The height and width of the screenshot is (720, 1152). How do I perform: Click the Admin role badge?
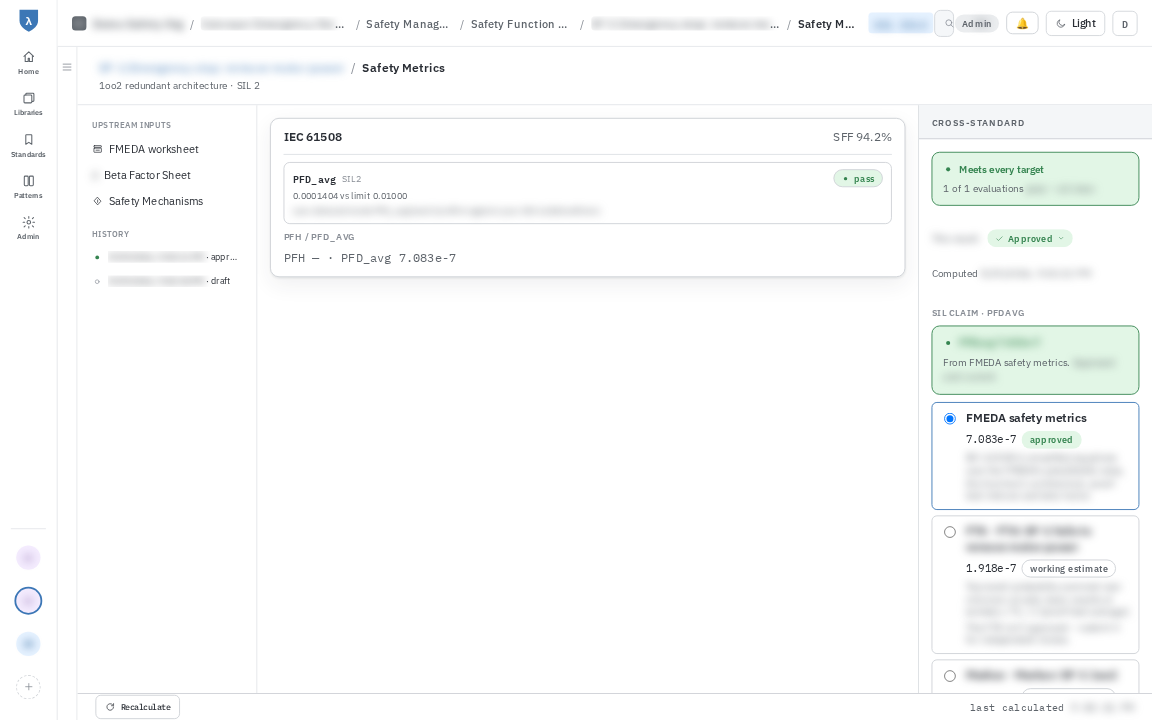[976, 24]
